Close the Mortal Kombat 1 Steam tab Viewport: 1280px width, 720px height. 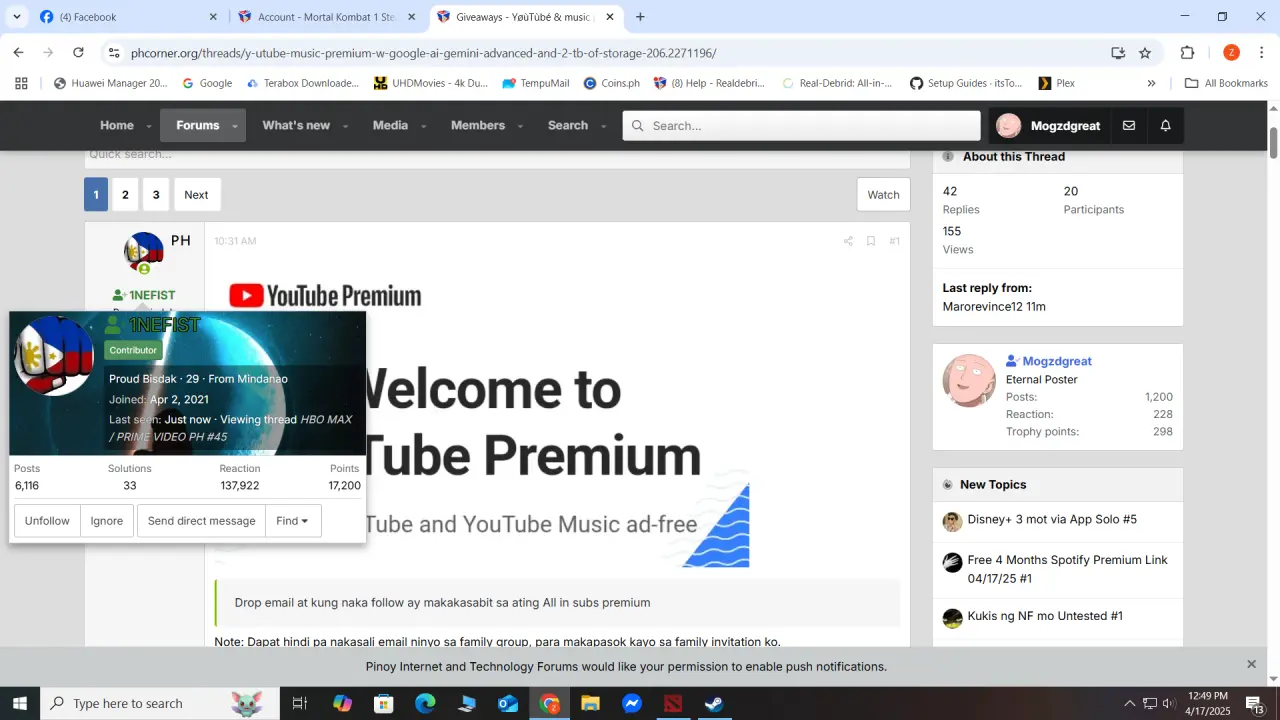click(412, 17)
